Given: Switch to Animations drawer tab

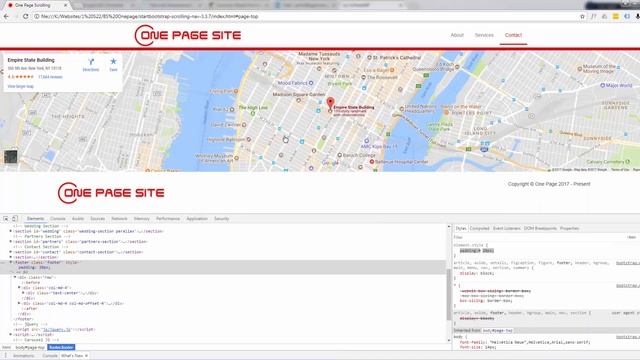Looking at the screenshot, I should [x=24, y=356].
